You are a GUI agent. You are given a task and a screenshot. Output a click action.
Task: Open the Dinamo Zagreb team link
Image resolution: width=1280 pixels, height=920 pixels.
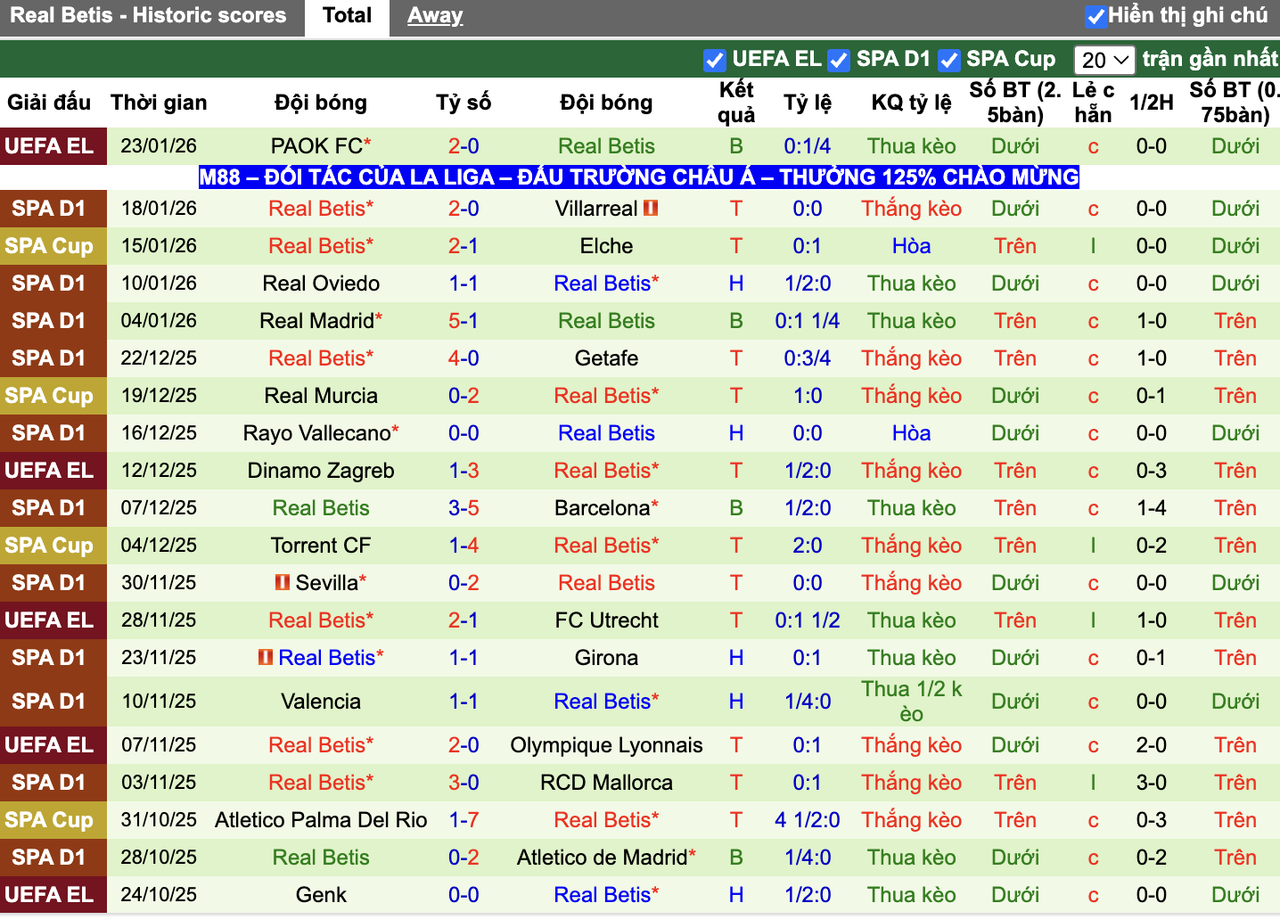click(x=320, y=470)
